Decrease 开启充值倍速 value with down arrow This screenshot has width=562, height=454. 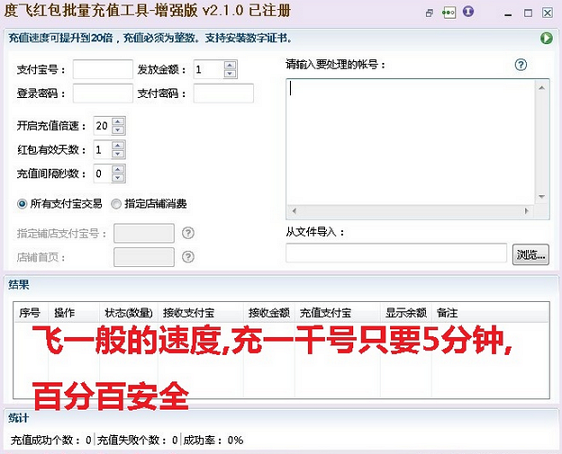pos(118,130)
